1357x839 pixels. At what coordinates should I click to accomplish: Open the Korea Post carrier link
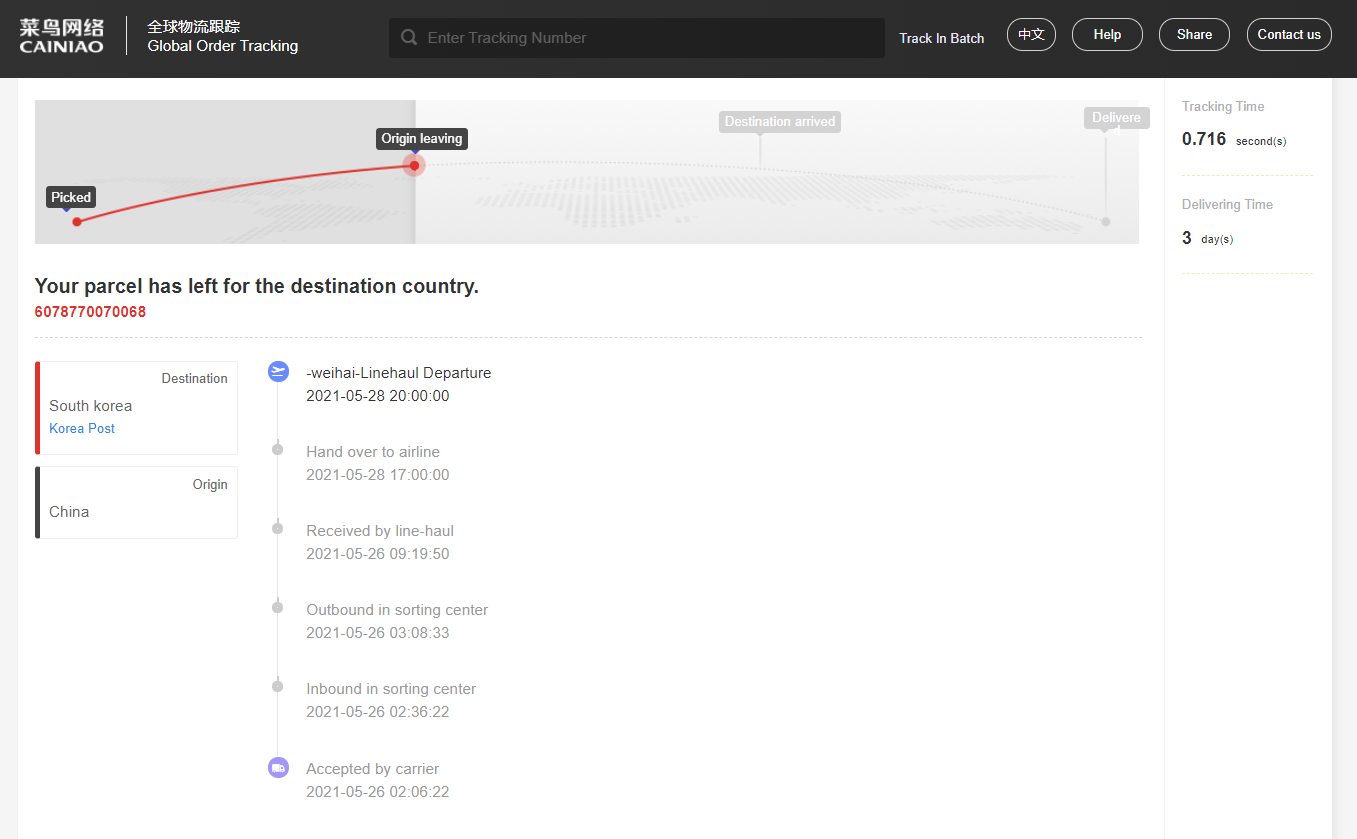tap(82, 428)
